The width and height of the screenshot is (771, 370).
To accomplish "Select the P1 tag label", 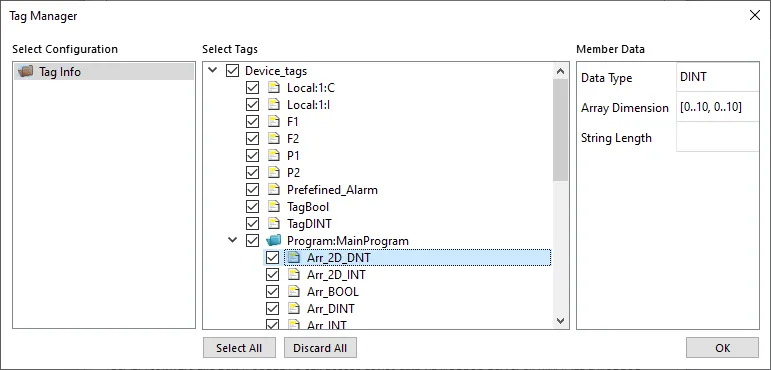I will [x=293, y=156].
